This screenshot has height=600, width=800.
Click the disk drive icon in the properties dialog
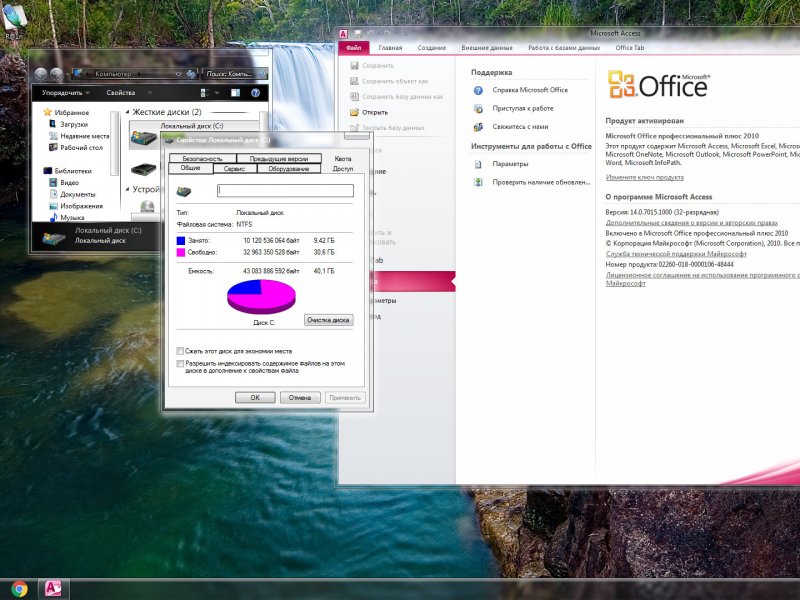pos(184,192)
